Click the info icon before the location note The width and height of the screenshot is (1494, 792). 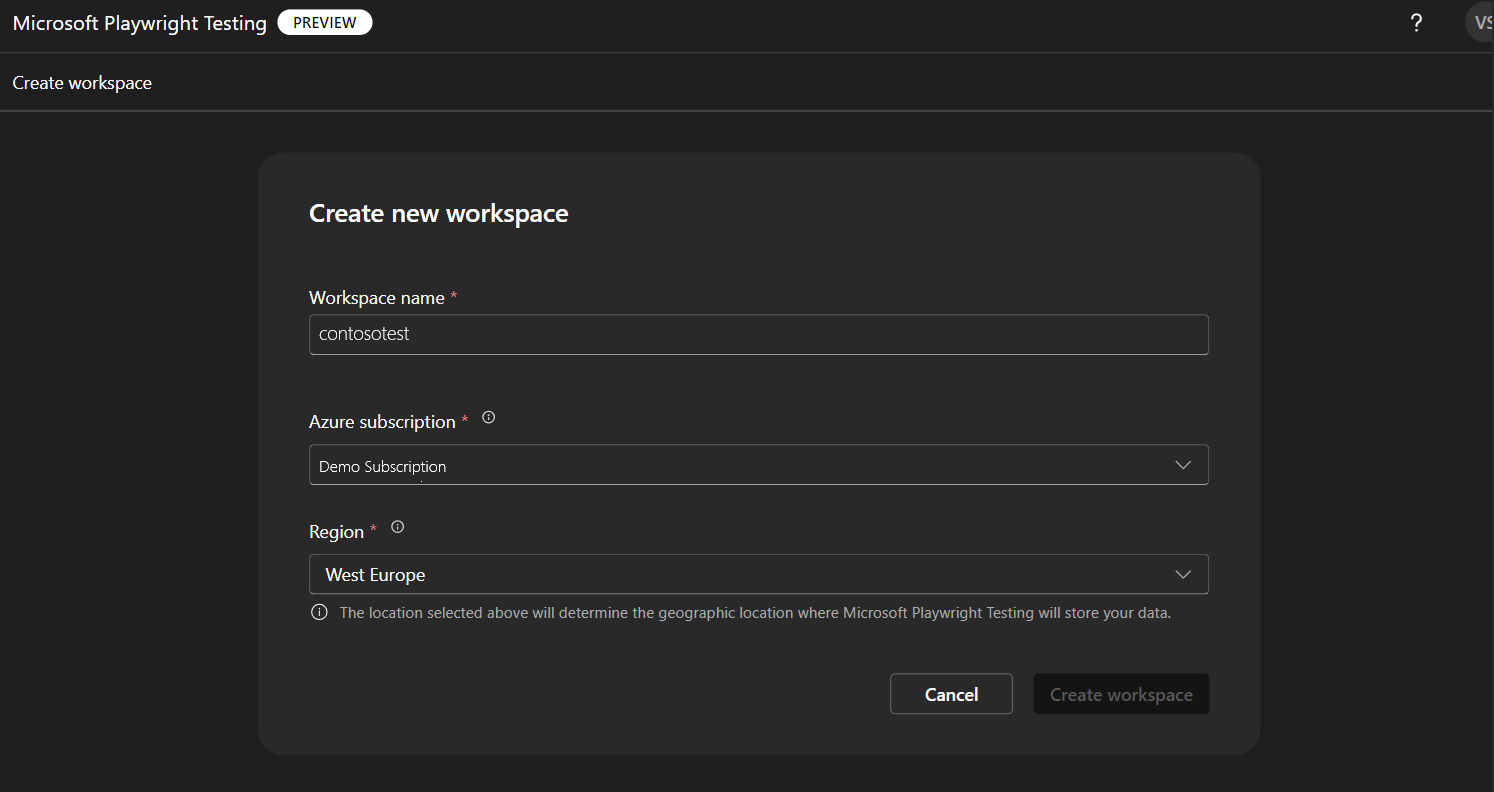tap(319, 613)
